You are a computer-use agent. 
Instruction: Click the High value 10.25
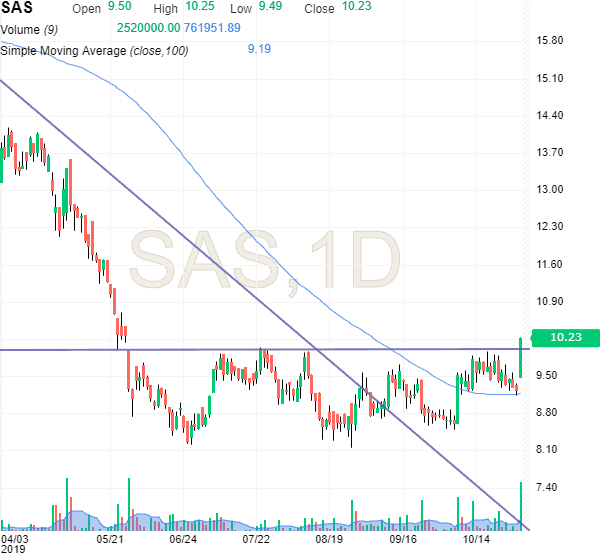pos(200,9)
